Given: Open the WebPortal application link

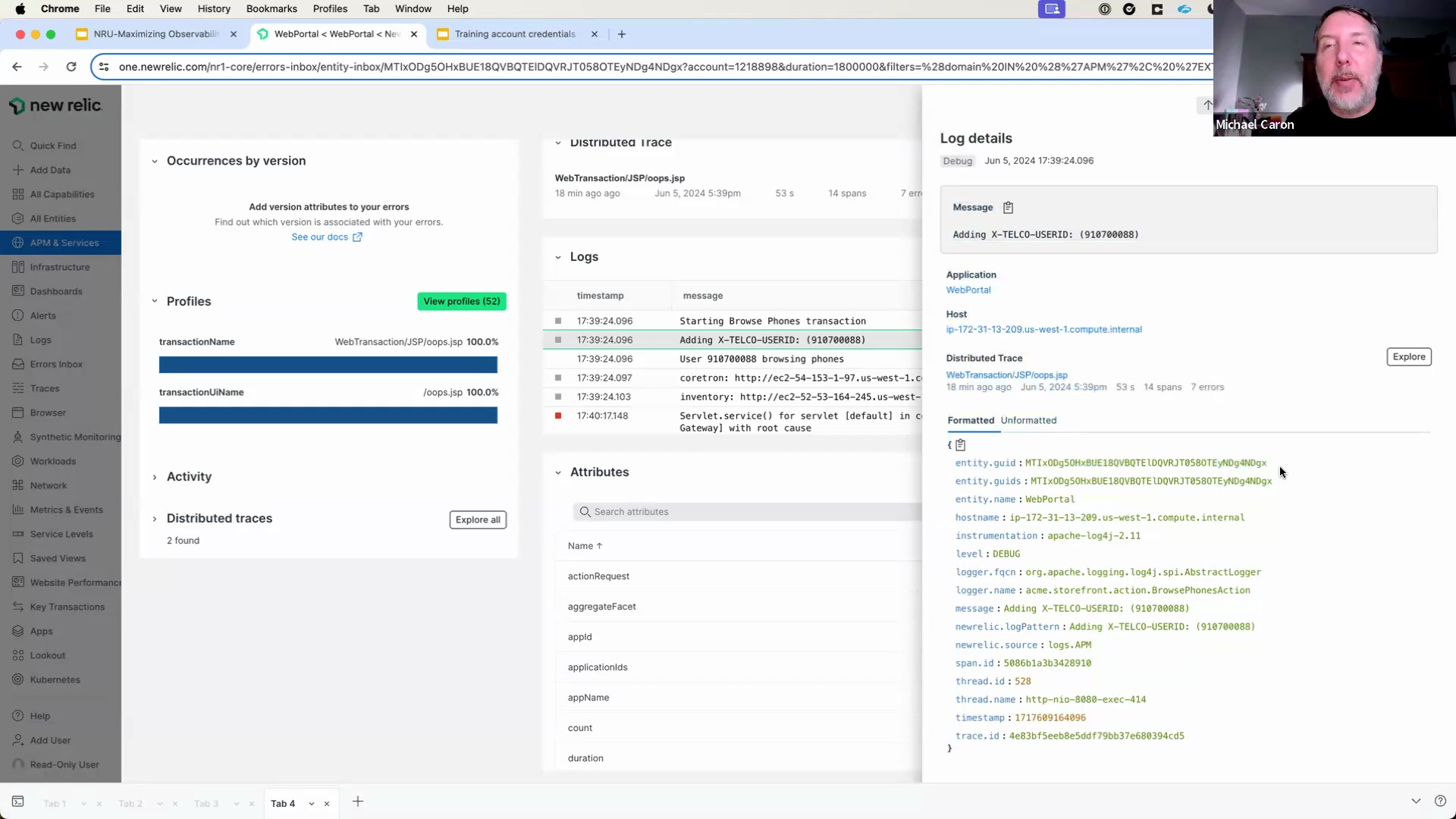Looking at the screenshot, I should click(x=968, y=290).
